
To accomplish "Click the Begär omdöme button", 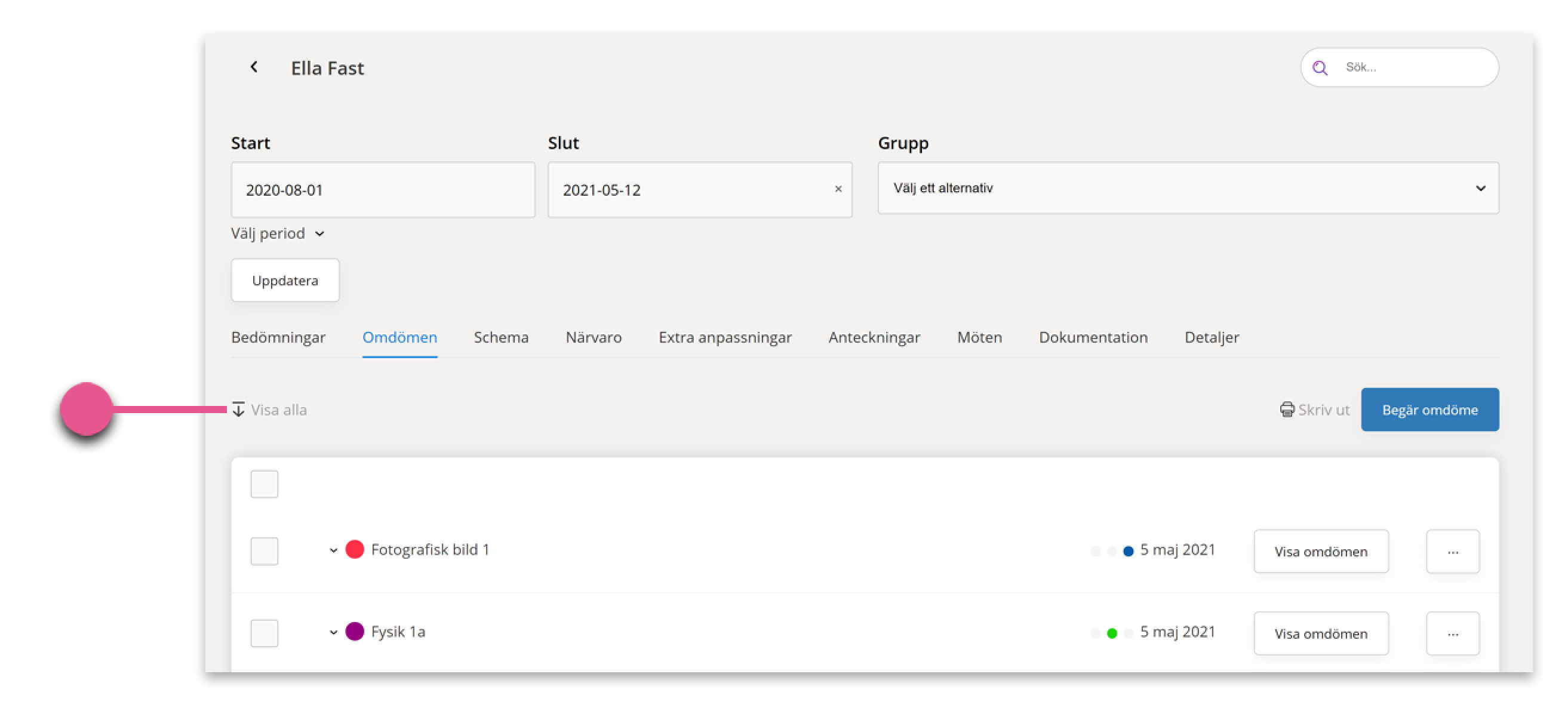I will 1429,409.
